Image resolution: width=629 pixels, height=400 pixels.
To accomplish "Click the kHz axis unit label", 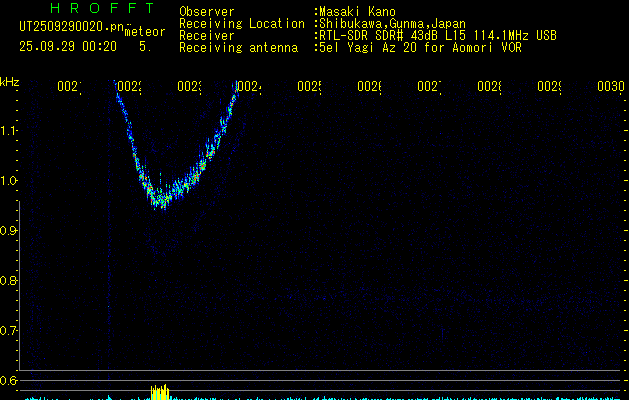I will coord(10,81).
